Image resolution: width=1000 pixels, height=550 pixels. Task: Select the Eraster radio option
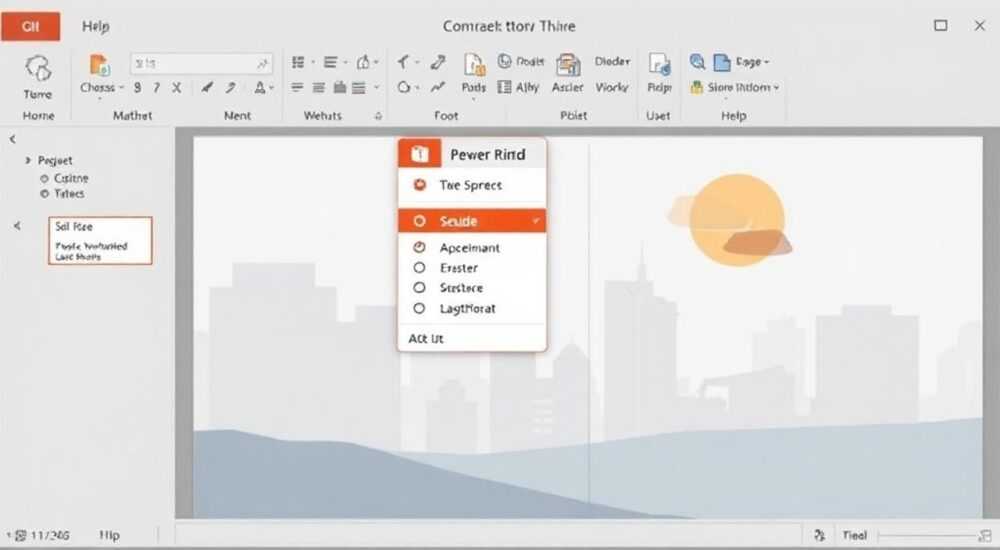(419, 268)
